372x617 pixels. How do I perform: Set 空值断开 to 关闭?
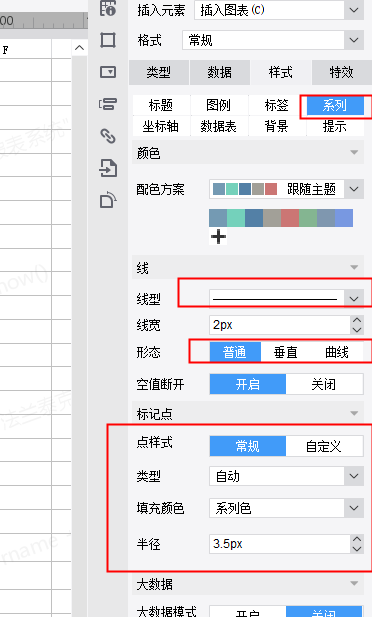pos(324,384)
